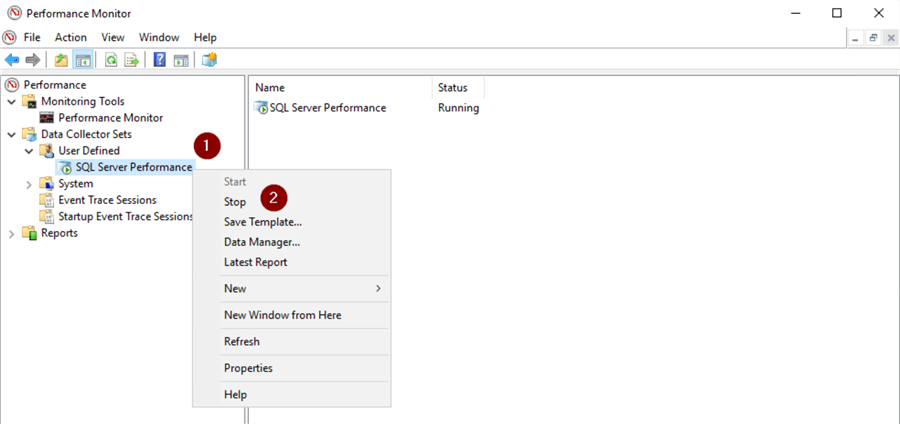Open the Window menu

coord(159,37)
